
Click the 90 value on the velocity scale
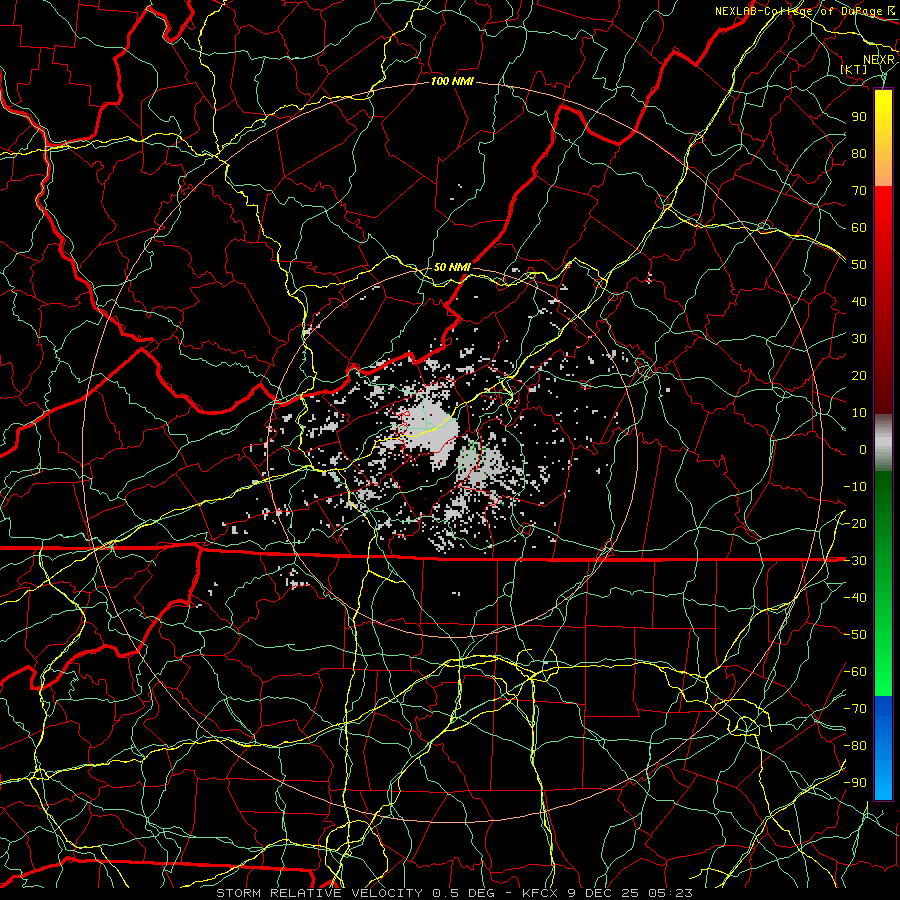859,117
